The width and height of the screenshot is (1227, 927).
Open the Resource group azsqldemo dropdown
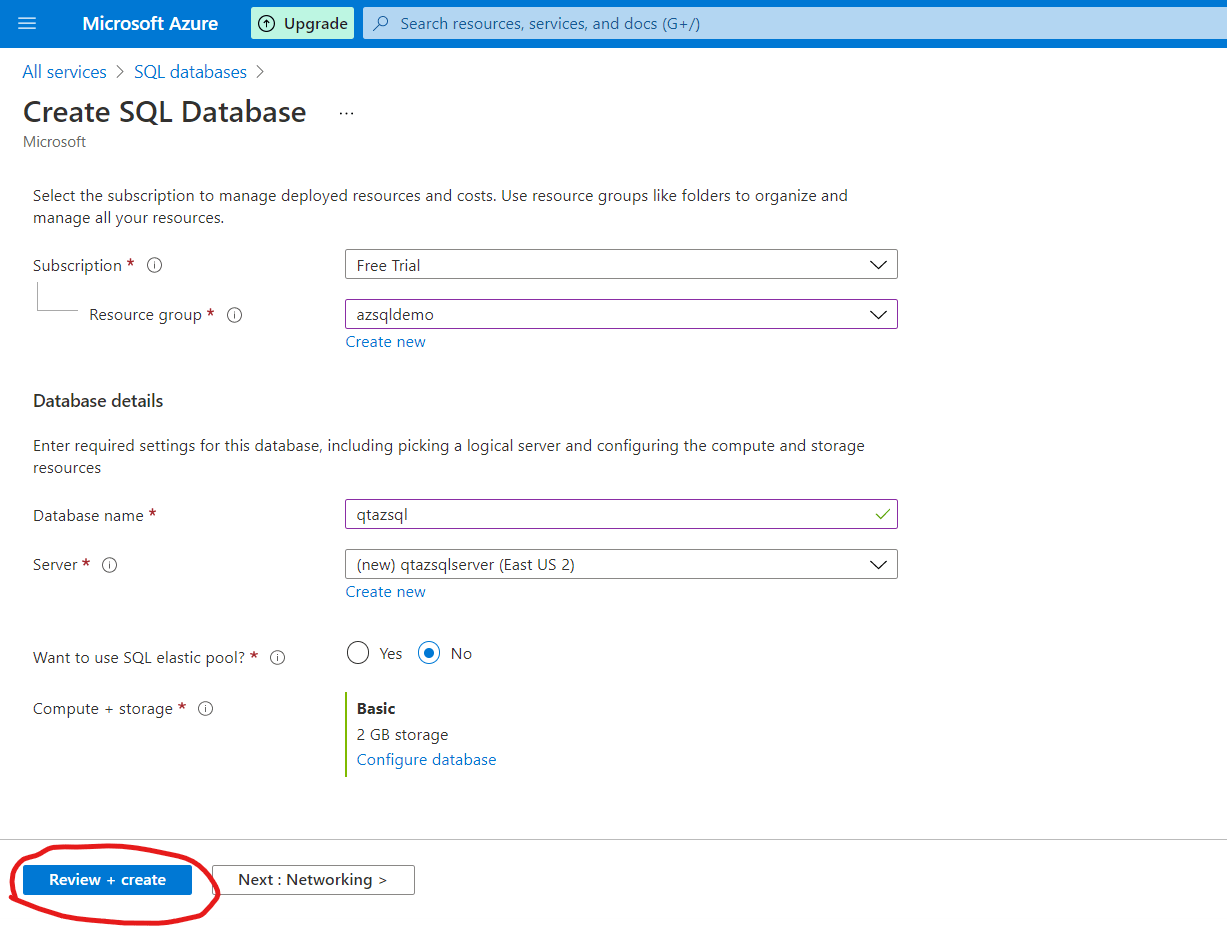621,314
